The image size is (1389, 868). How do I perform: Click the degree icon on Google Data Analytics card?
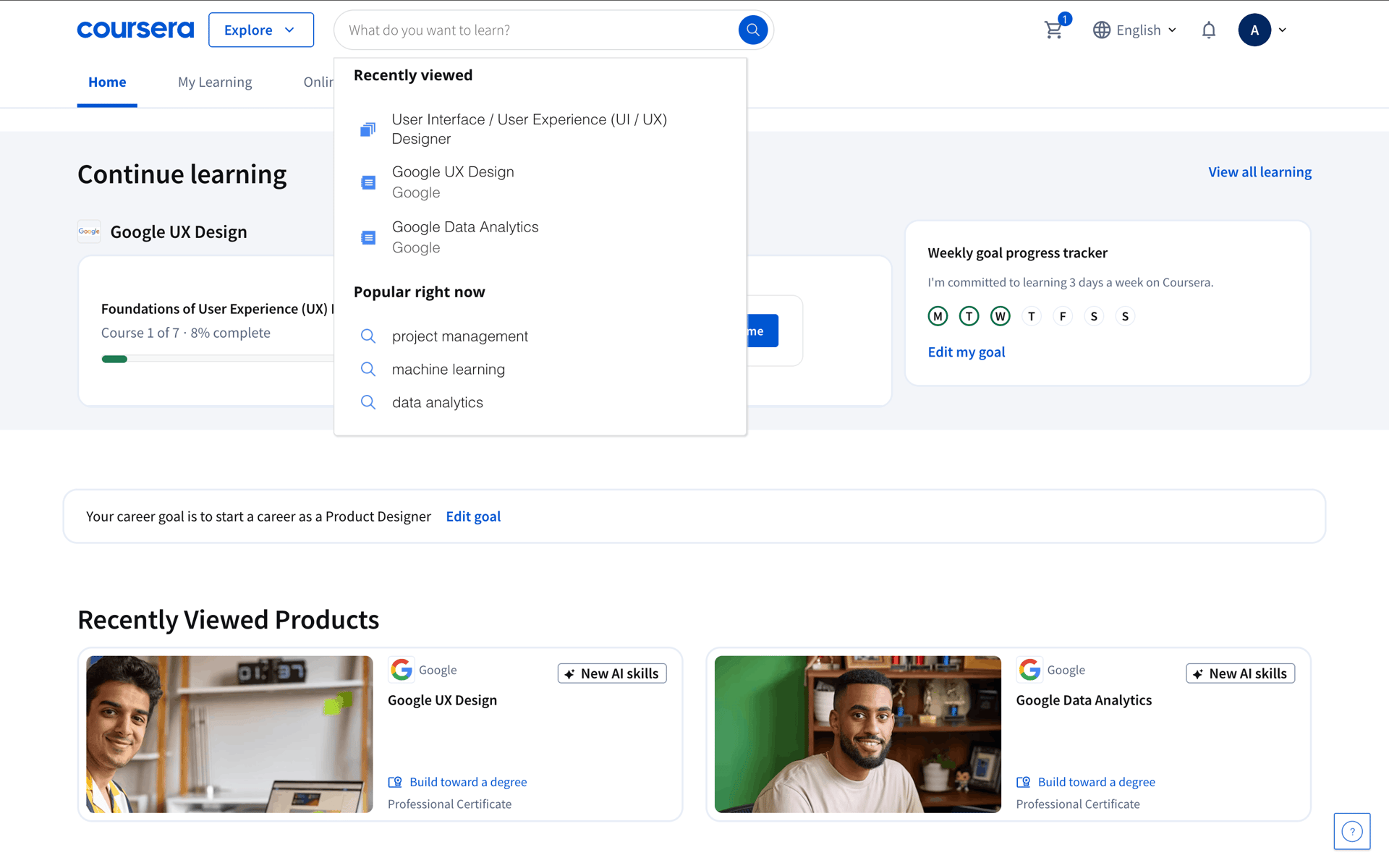(x=1023, y=782)
